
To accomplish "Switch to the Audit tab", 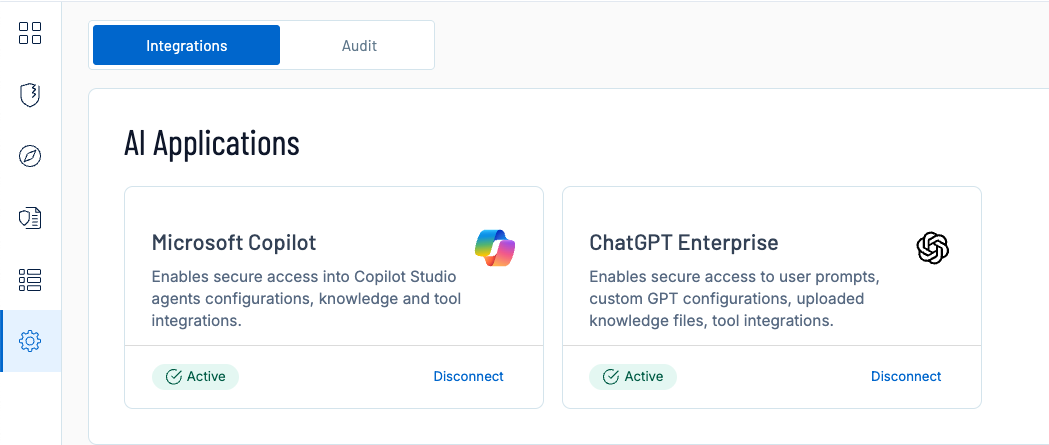I will [359, 45].
